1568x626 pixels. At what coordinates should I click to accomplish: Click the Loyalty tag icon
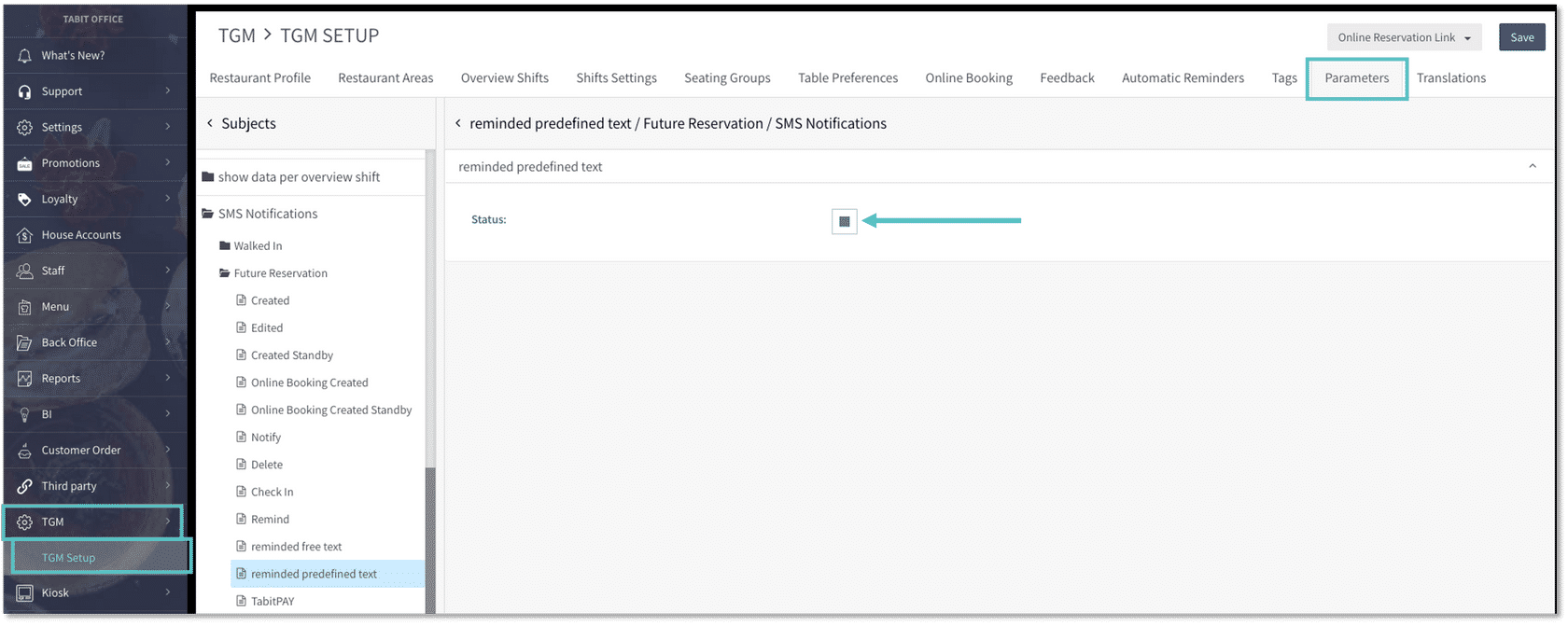[x=25, y=199]
